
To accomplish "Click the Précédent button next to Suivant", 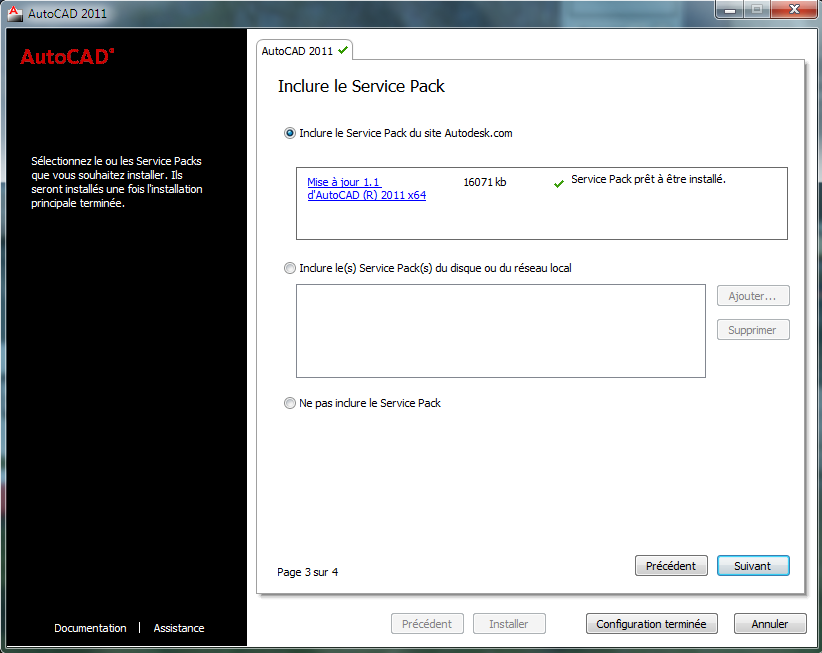I will 671,566.
